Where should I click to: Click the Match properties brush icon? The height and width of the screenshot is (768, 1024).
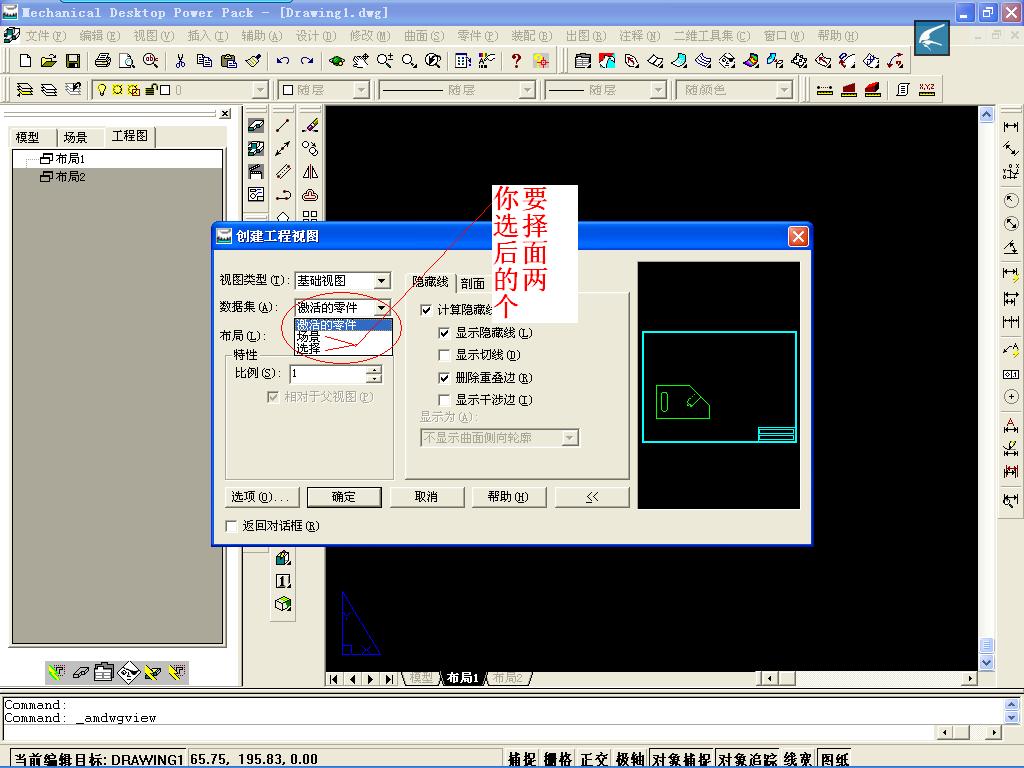(253, 61)
